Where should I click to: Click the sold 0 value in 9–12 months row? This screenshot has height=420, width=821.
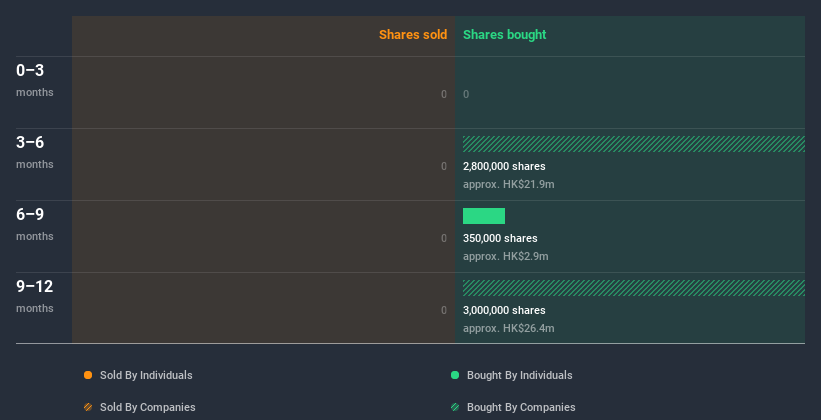(444, 311)
